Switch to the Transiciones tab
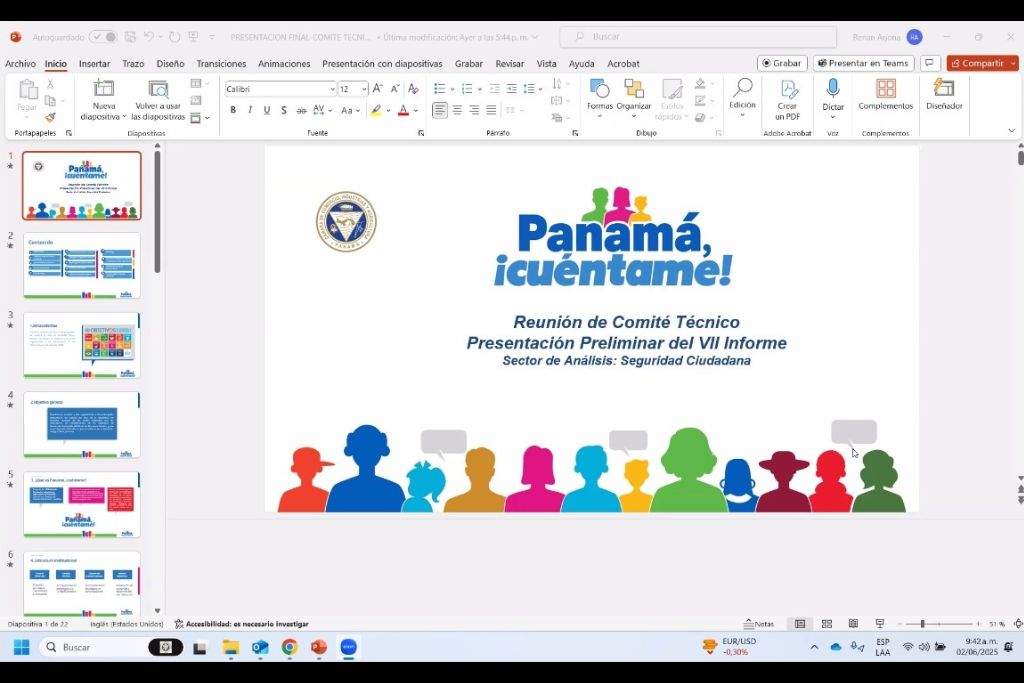The width and height of the screenshot is (1024, 683). coord(221,63)
